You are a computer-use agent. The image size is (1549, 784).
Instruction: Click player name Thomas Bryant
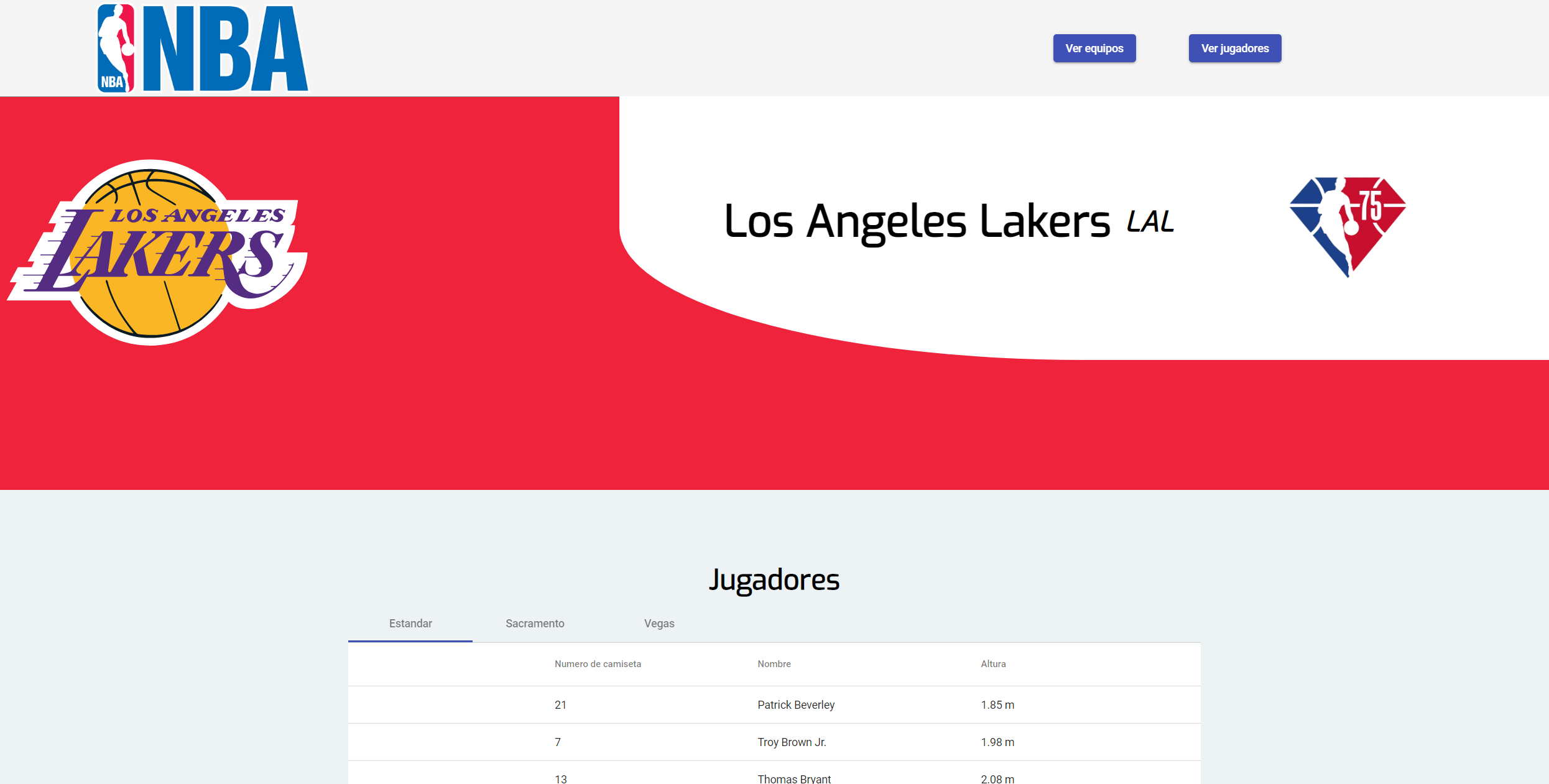[x=794, y=778]
